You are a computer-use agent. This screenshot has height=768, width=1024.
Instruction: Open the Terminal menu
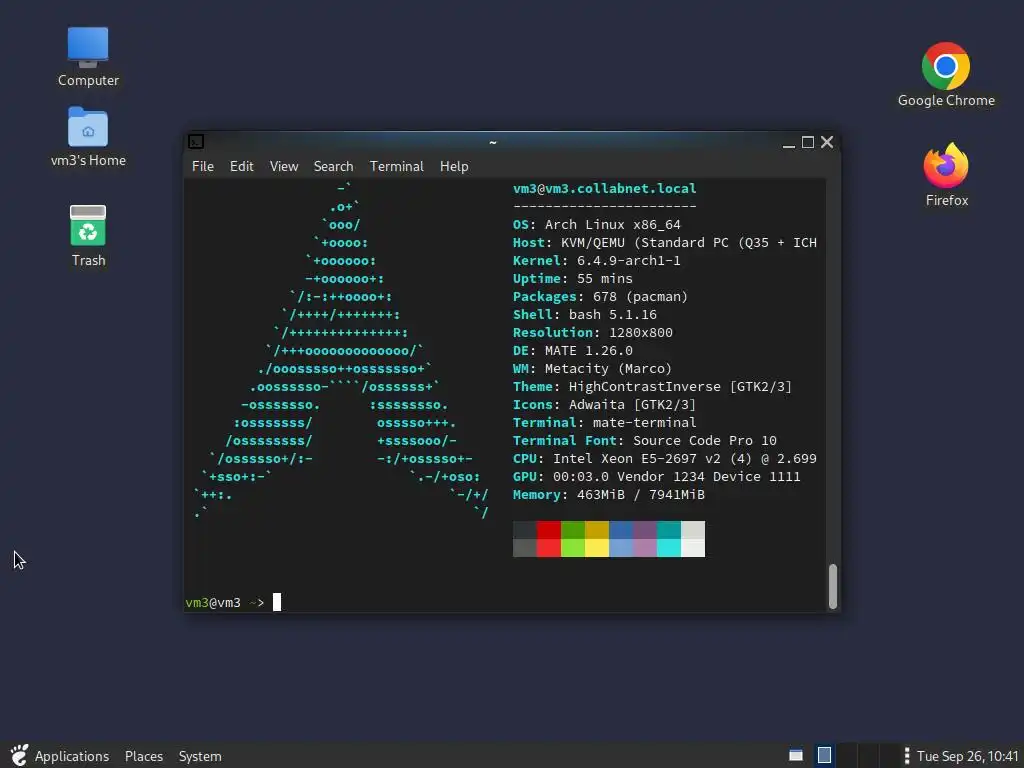pos(396,167)
